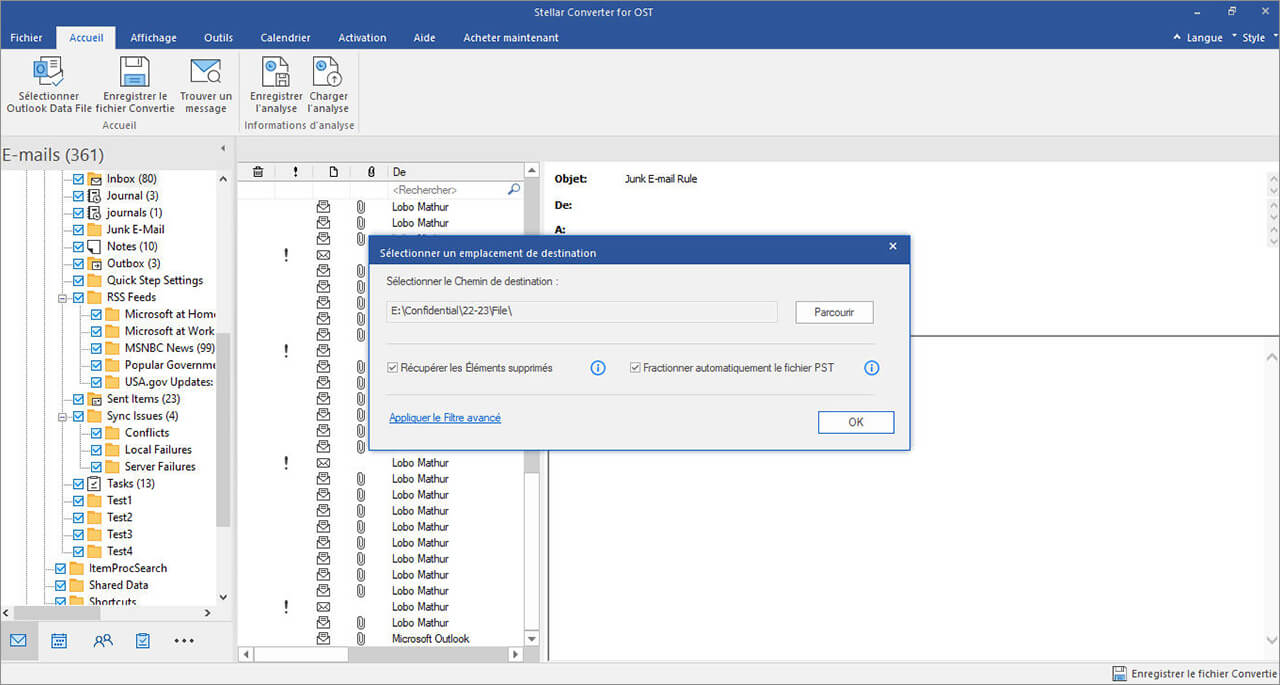
Task: Toggle Fractionner automatiquement le fichier PST checkbox
Action: click(635, 368)
